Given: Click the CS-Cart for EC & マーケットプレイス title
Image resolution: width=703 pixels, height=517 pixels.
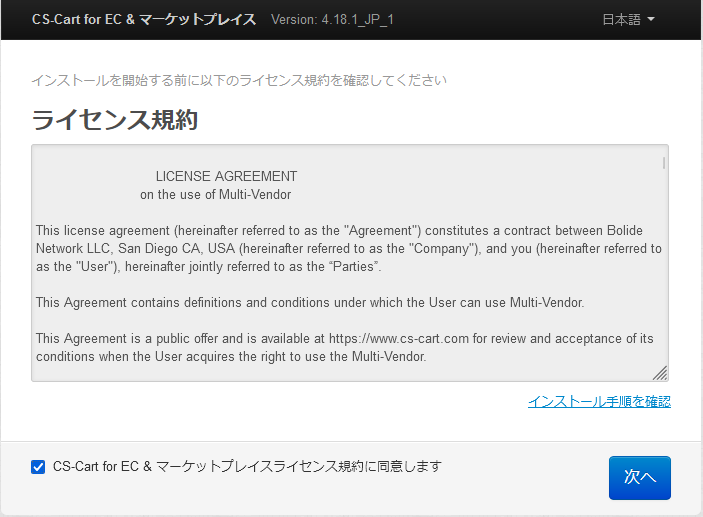Looking at the screenshot, I should pyautogui.click(x=144, y=20).
